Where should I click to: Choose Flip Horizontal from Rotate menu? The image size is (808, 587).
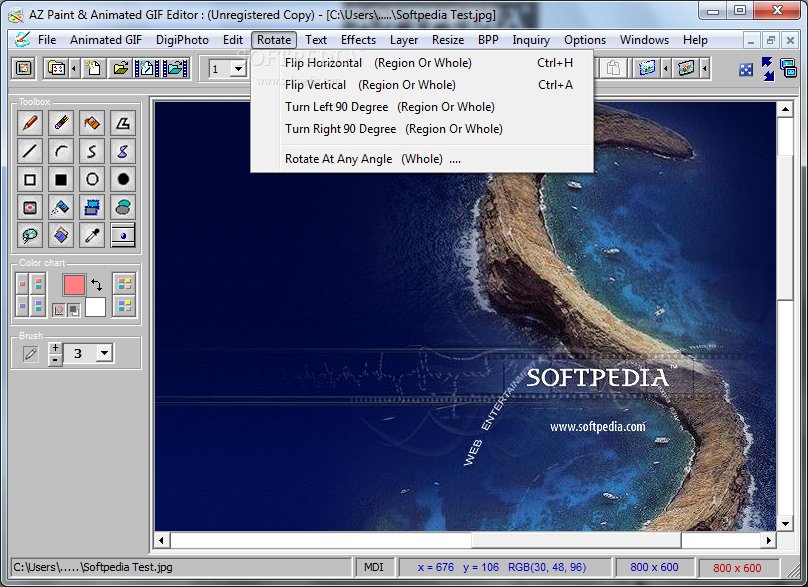point(422,63)
